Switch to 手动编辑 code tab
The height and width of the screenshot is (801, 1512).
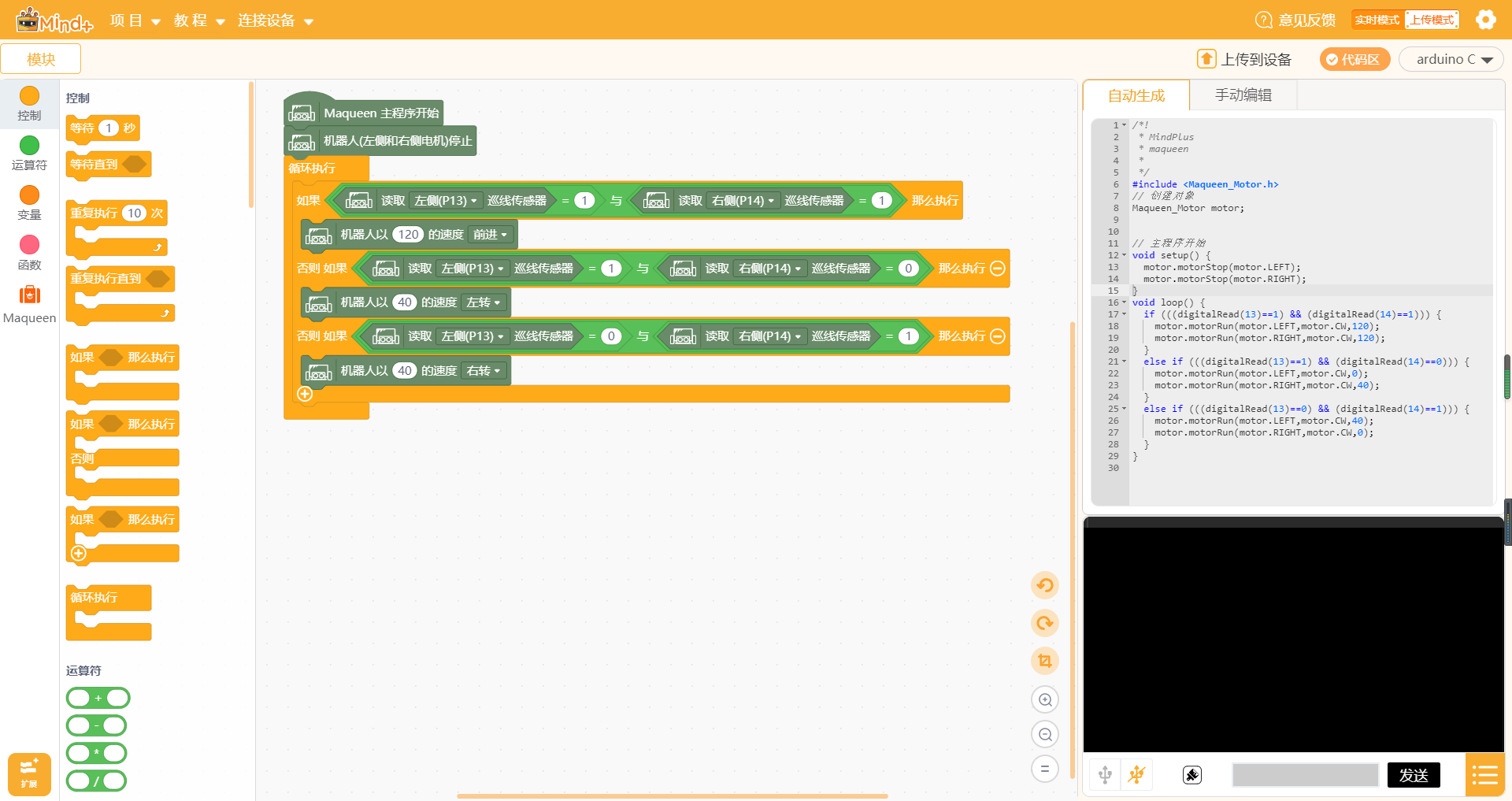(1243, 95)
